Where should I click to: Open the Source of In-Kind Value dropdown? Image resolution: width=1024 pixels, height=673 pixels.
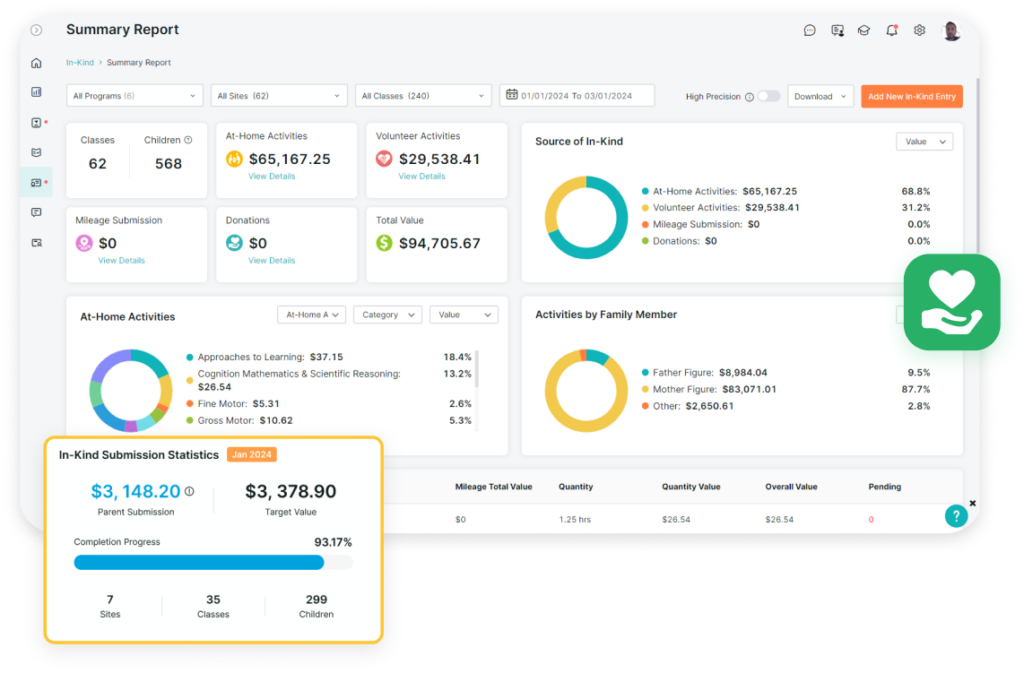click(924, 142)
